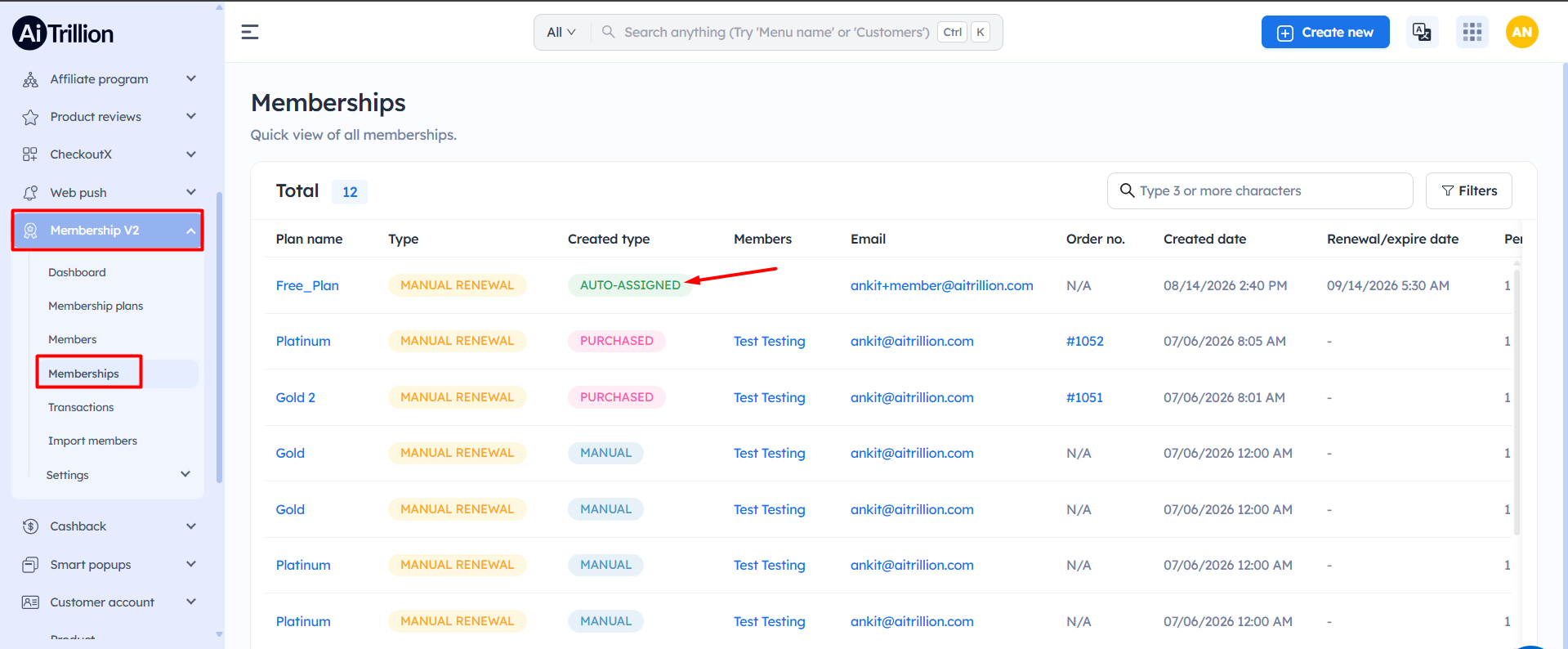Viewport: 1568px width, 649px height.
Task: Click the Web push bell icon
Action: tap(30, 193)
